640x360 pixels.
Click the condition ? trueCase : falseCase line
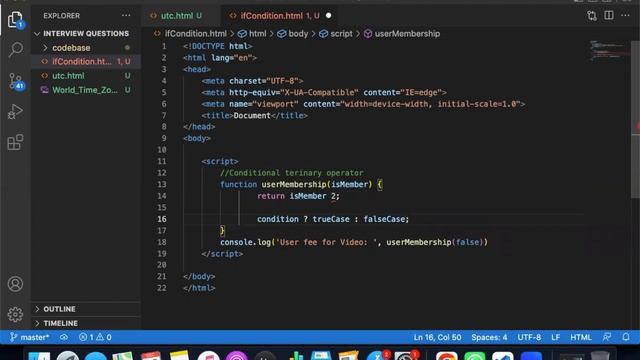click(x=333, y=219)
